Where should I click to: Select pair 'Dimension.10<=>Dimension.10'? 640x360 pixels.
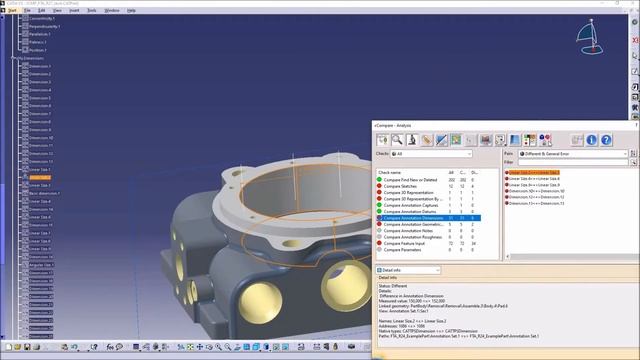536,191
